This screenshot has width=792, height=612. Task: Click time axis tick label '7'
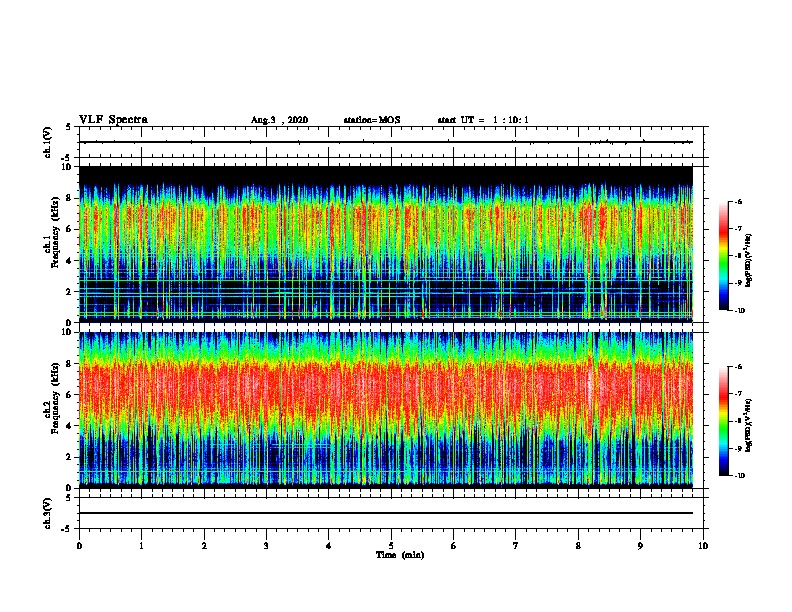(x=516, y=546)
